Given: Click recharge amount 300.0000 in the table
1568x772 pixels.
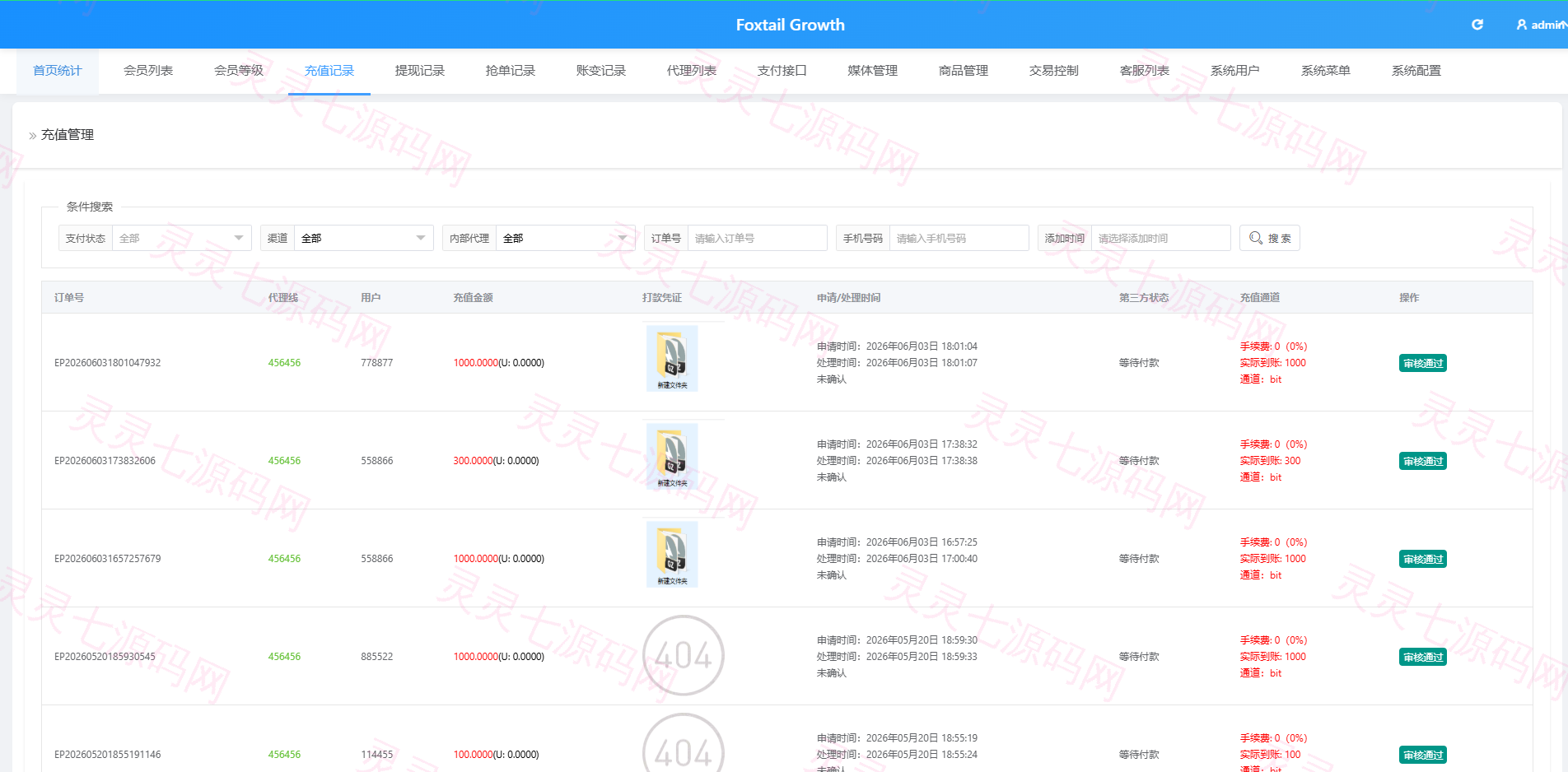Looking at the screenshot, I should click(473, 461).
